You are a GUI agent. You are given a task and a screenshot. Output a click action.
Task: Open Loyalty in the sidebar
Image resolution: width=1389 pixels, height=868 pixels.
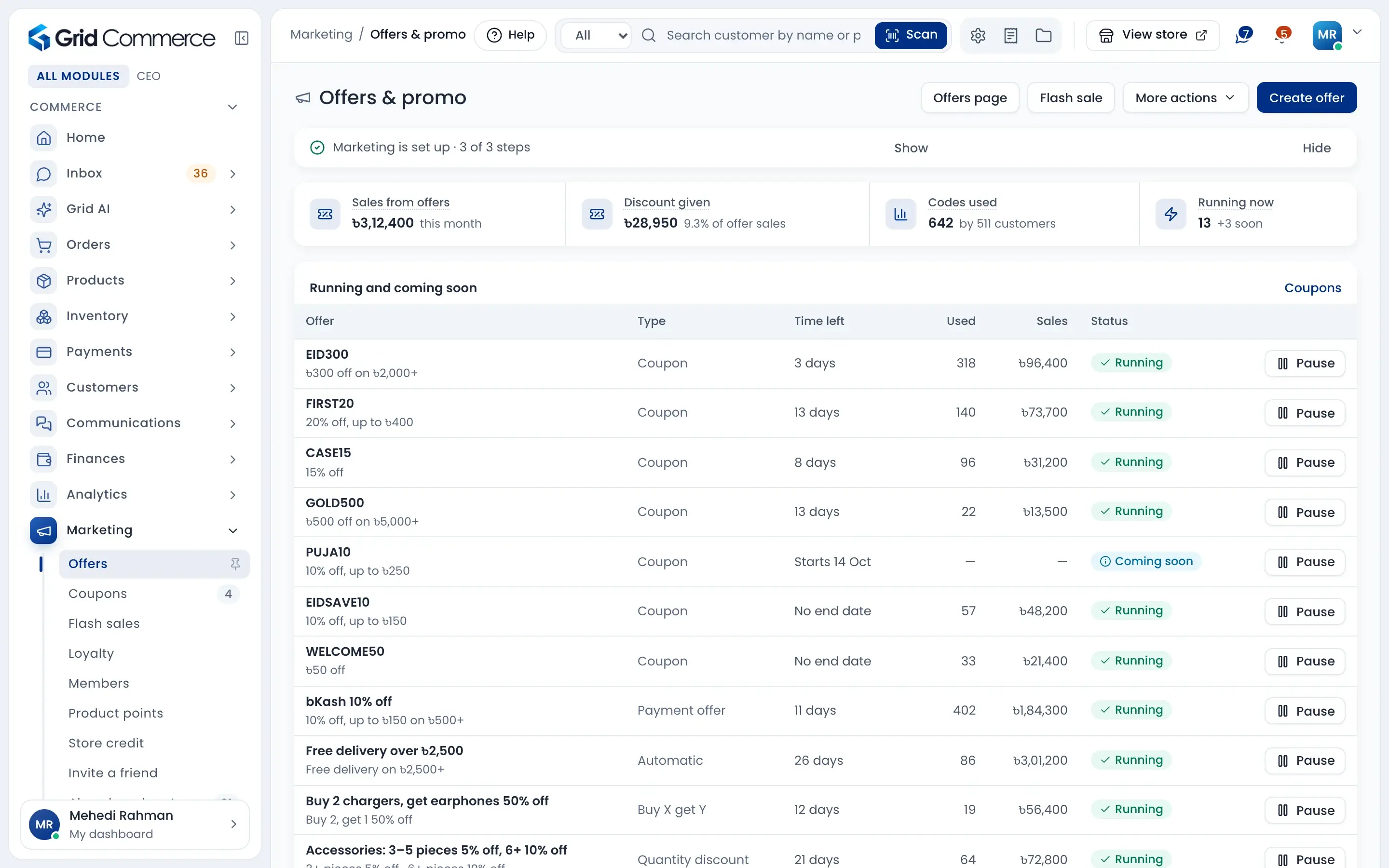pyautogui.click(x=153, y=653)
